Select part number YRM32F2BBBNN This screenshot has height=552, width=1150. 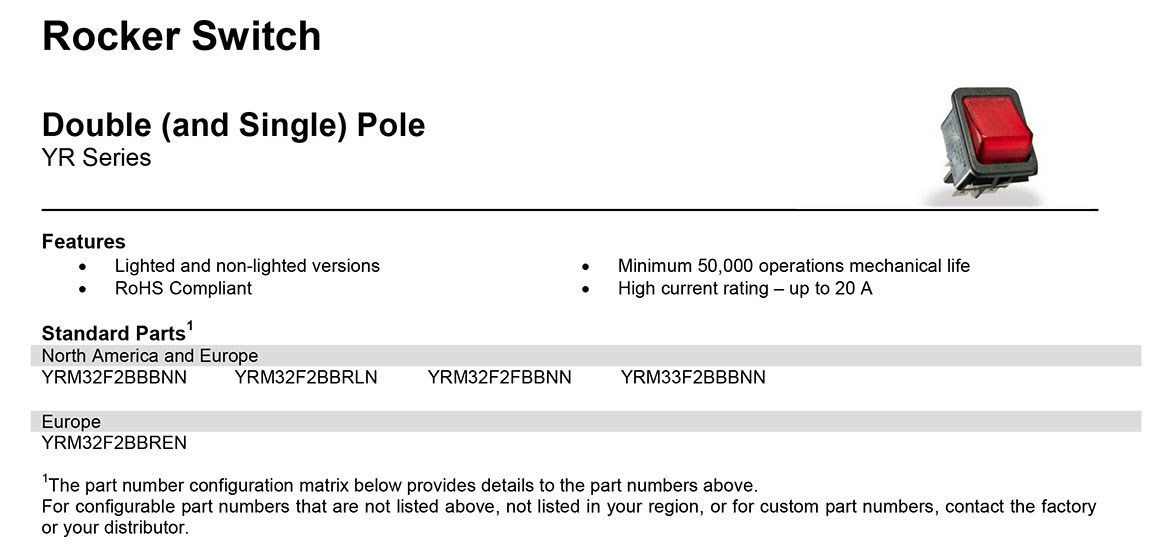(x=114, y=378)
